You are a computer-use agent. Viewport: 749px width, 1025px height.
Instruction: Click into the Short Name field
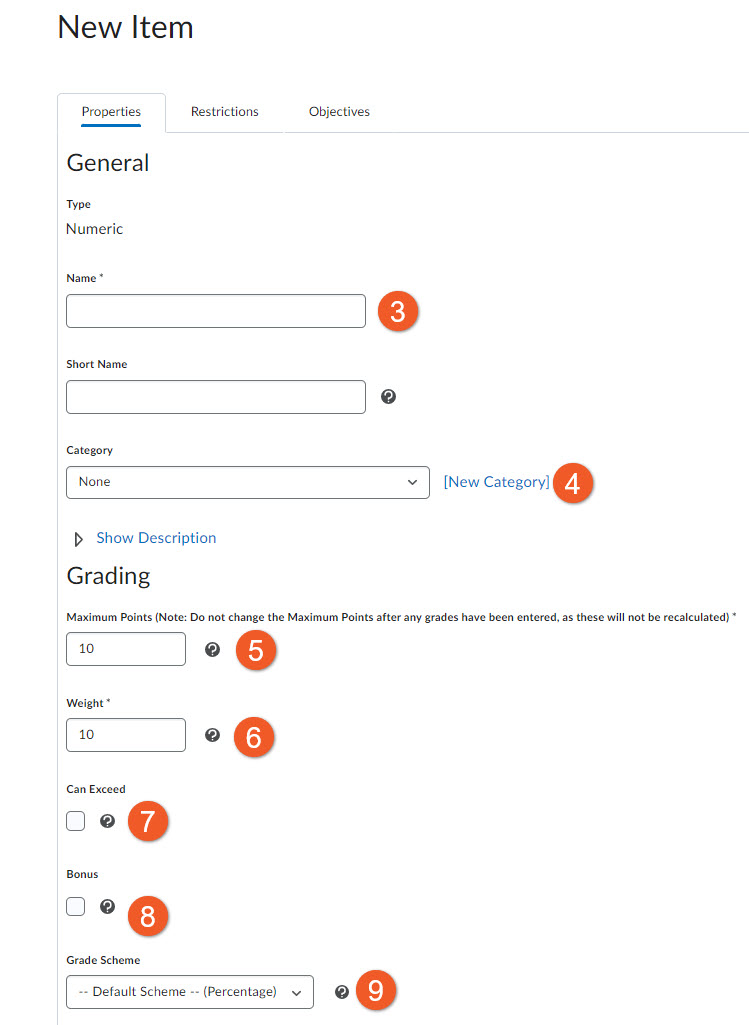tap(216, 397)
